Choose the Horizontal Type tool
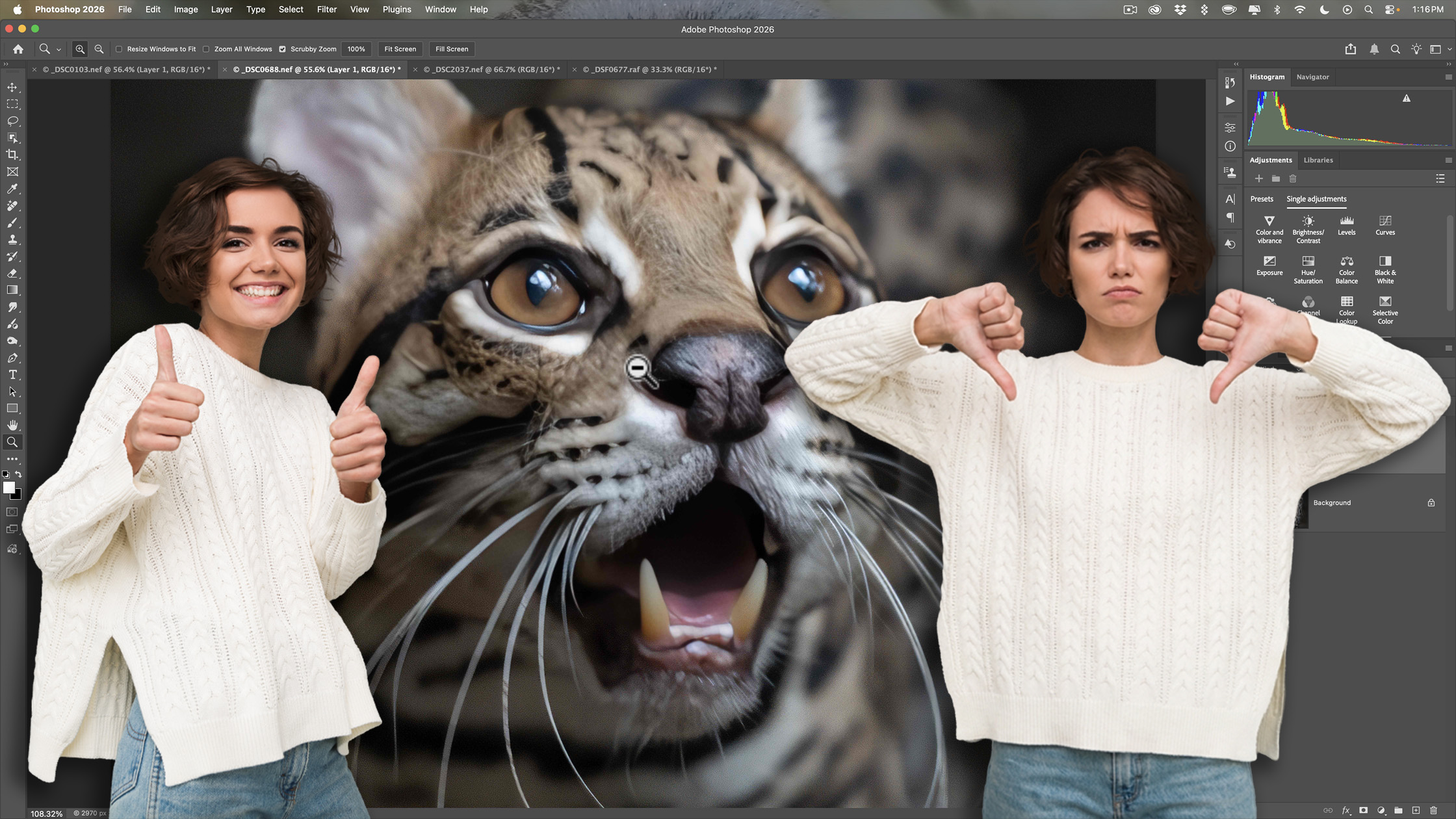 coord(12,374)
